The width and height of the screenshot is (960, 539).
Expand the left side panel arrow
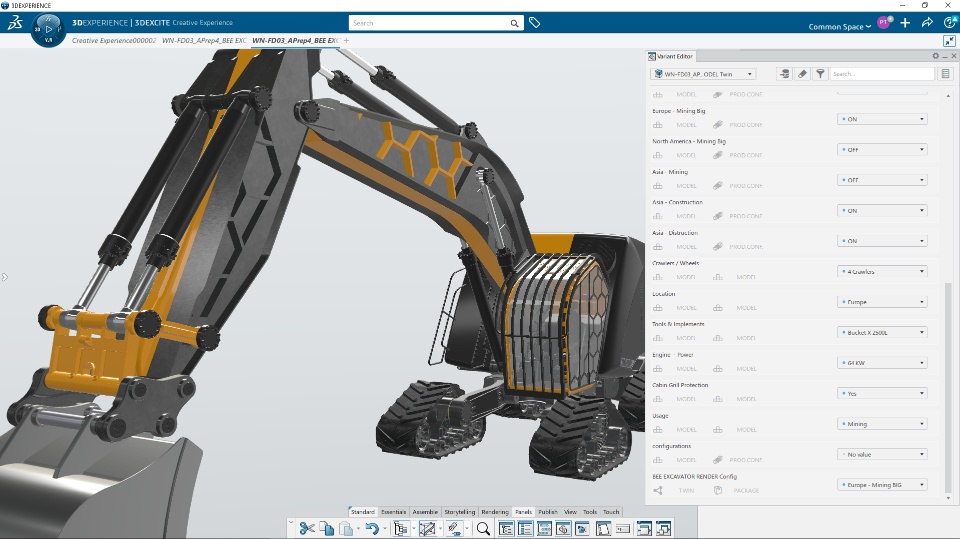tap(4, 277)
